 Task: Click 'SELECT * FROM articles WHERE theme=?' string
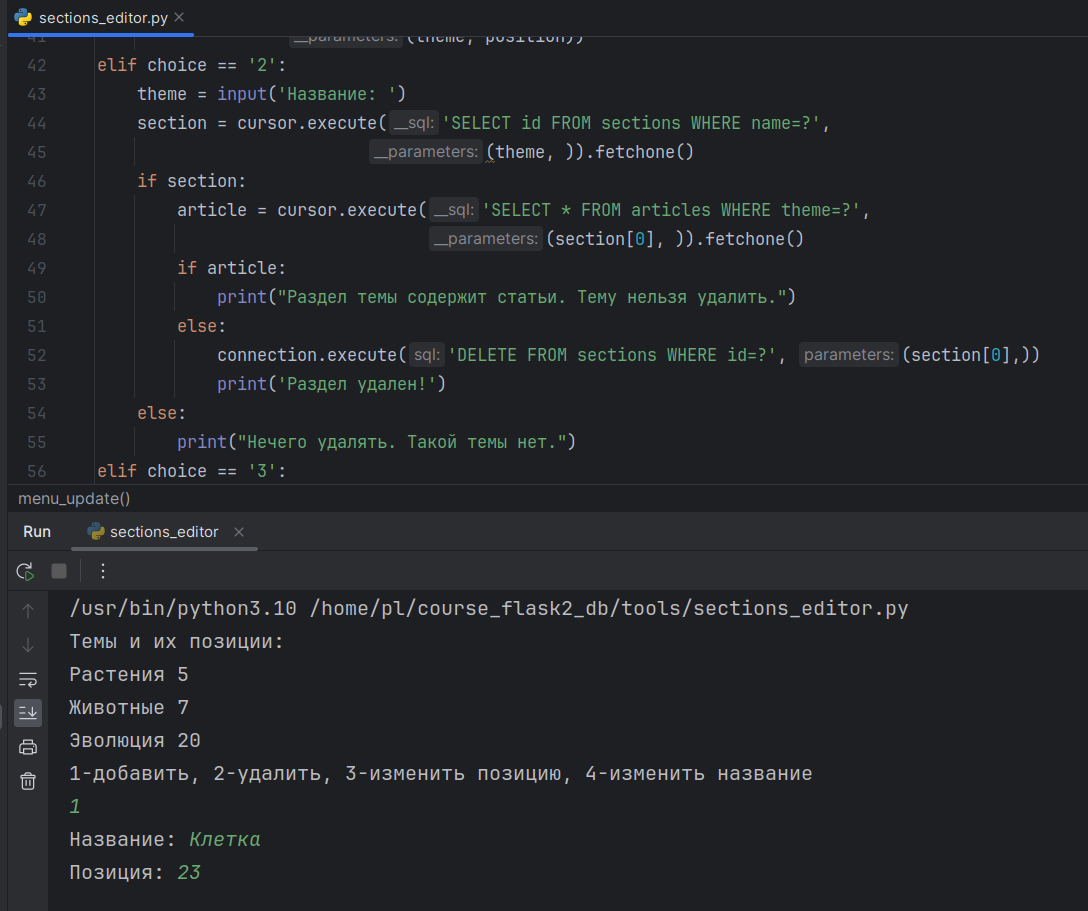coord(671,210)
